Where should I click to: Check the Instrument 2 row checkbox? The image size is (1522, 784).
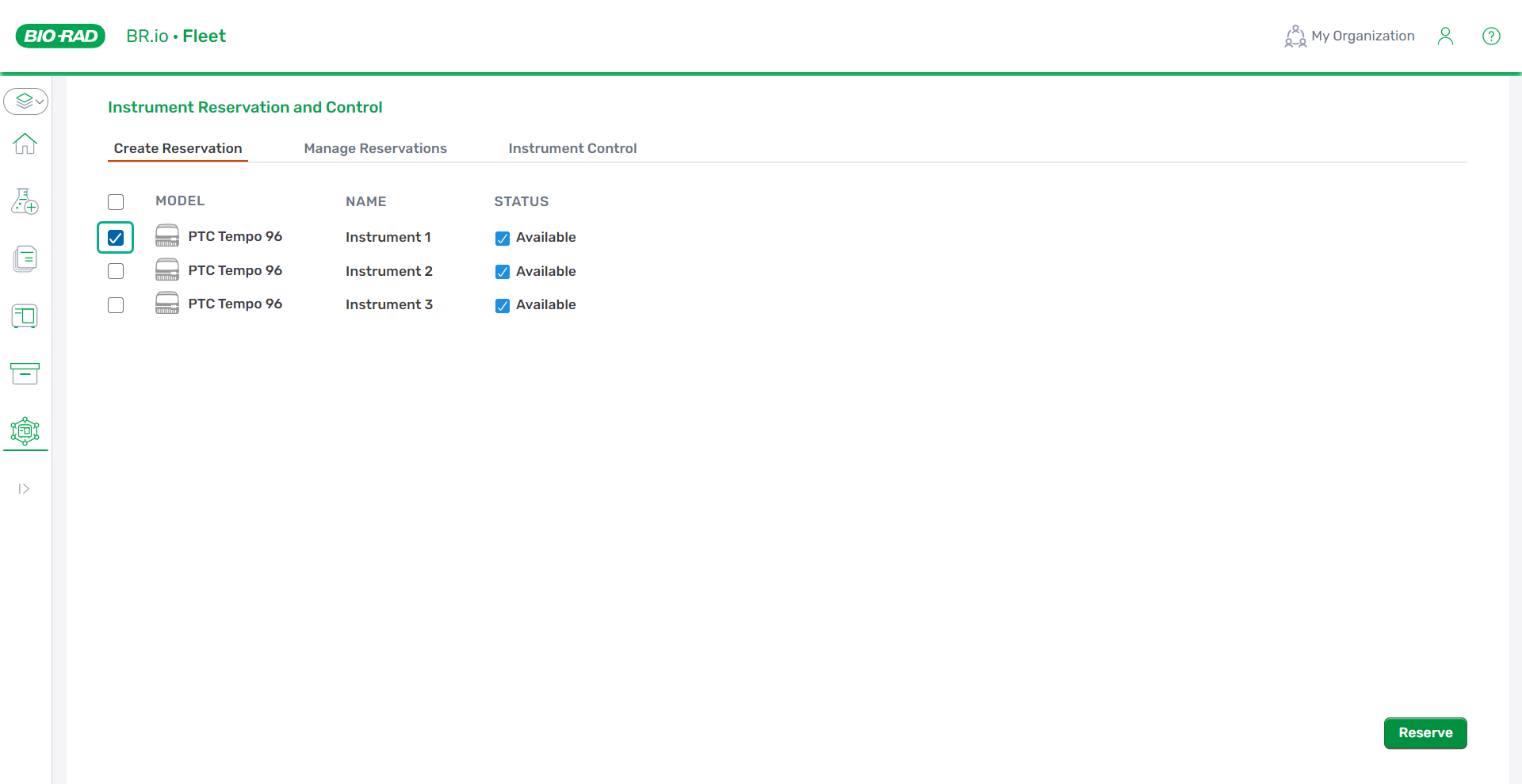(x=116, y=271)
